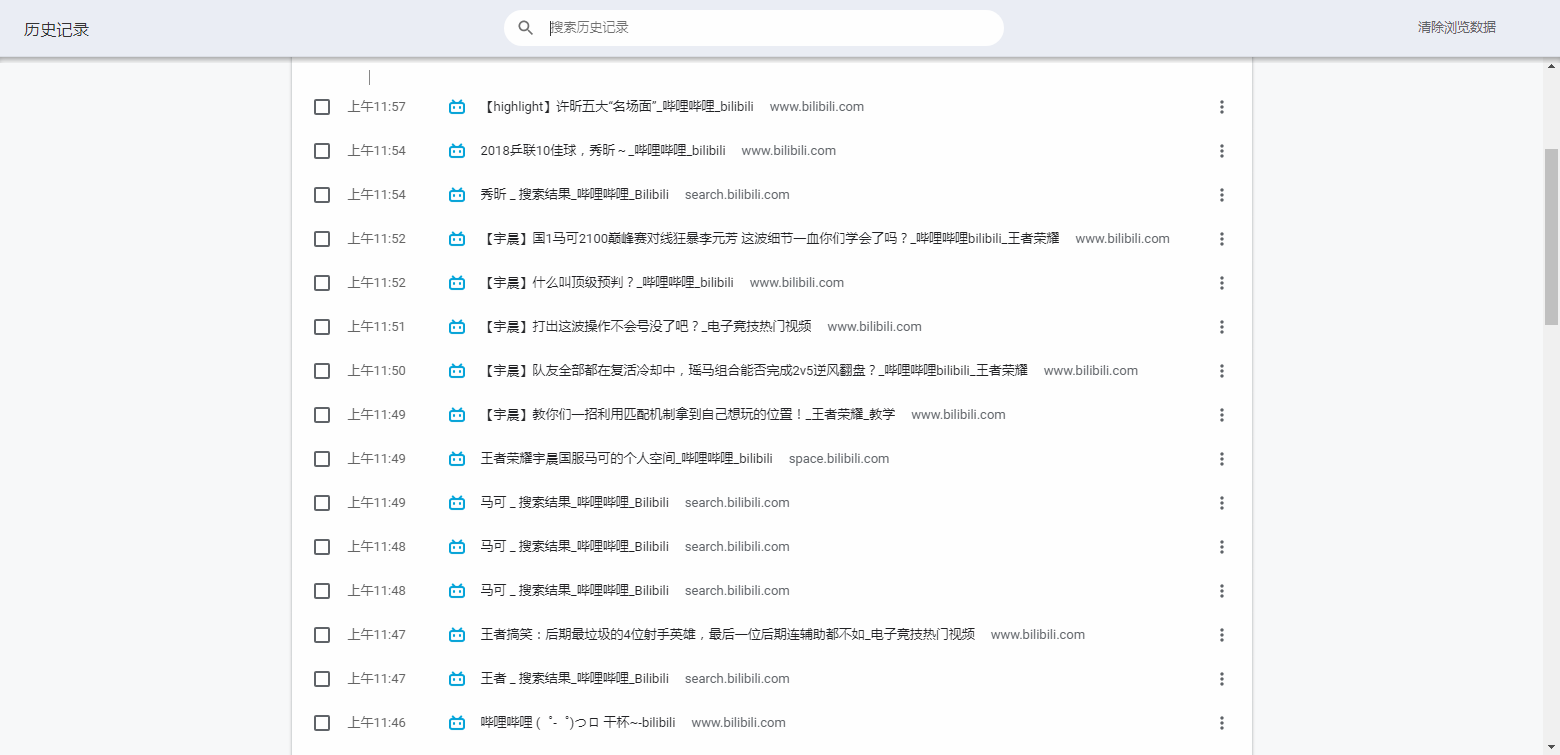This screenshot has width=1560, height=755.
Task: Check the box for 【highlight】许昕五大名场面 entry
Action: point(322,107)
